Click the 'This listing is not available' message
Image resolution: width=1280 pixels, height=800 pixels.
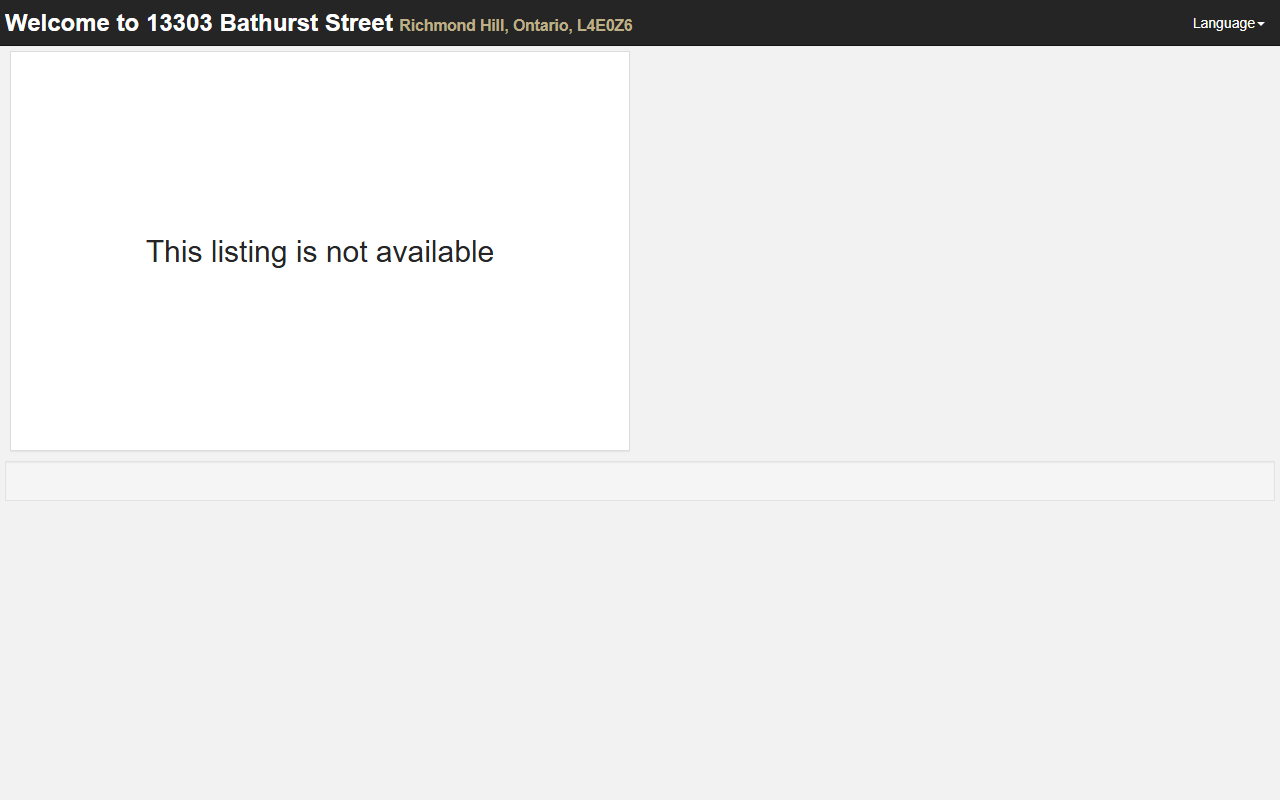pyautogui.click(x=320, y=251)
